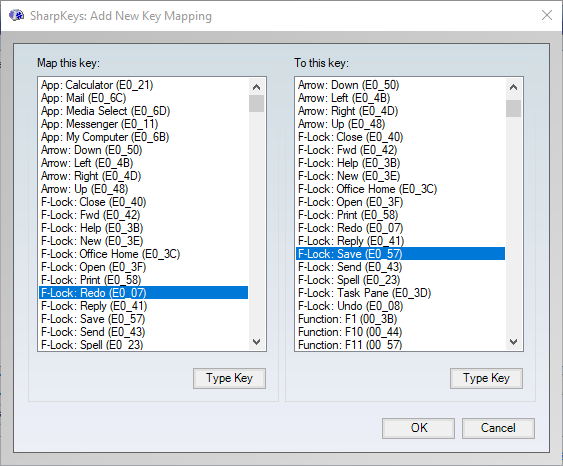Click up arrow of right list scrollbar

(513, 87)
